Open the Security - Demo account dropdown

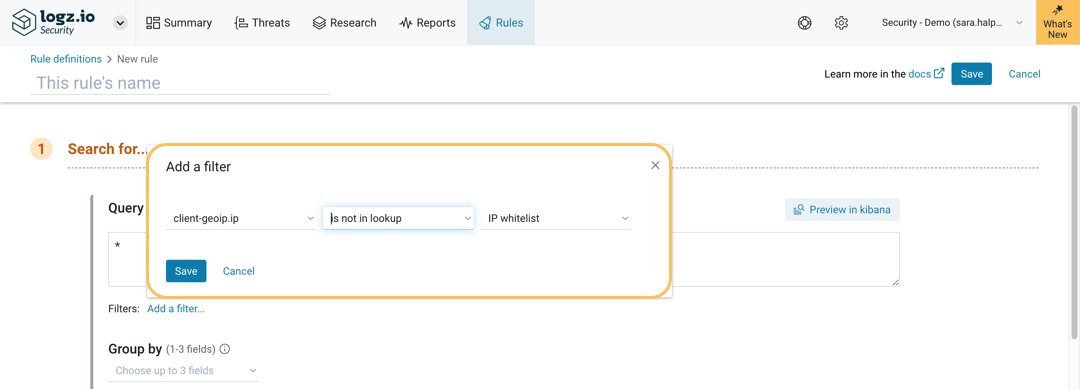tap(952, 23)
